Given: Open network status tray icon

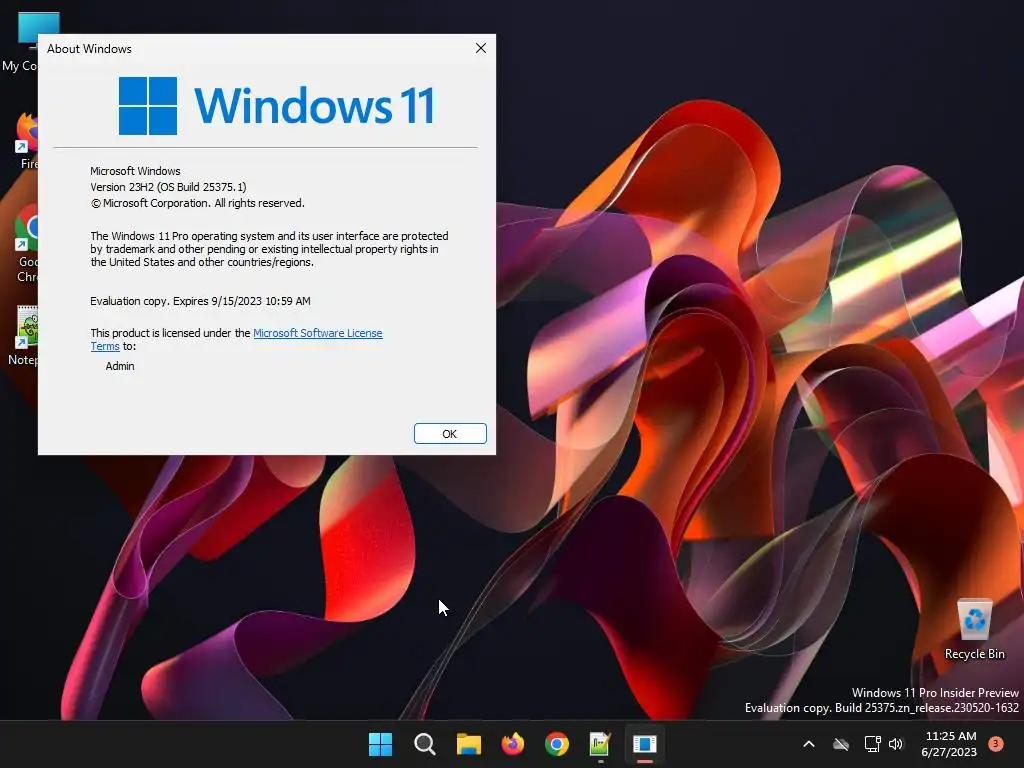Looking at the screenshot, I should (x=872, y=744).
